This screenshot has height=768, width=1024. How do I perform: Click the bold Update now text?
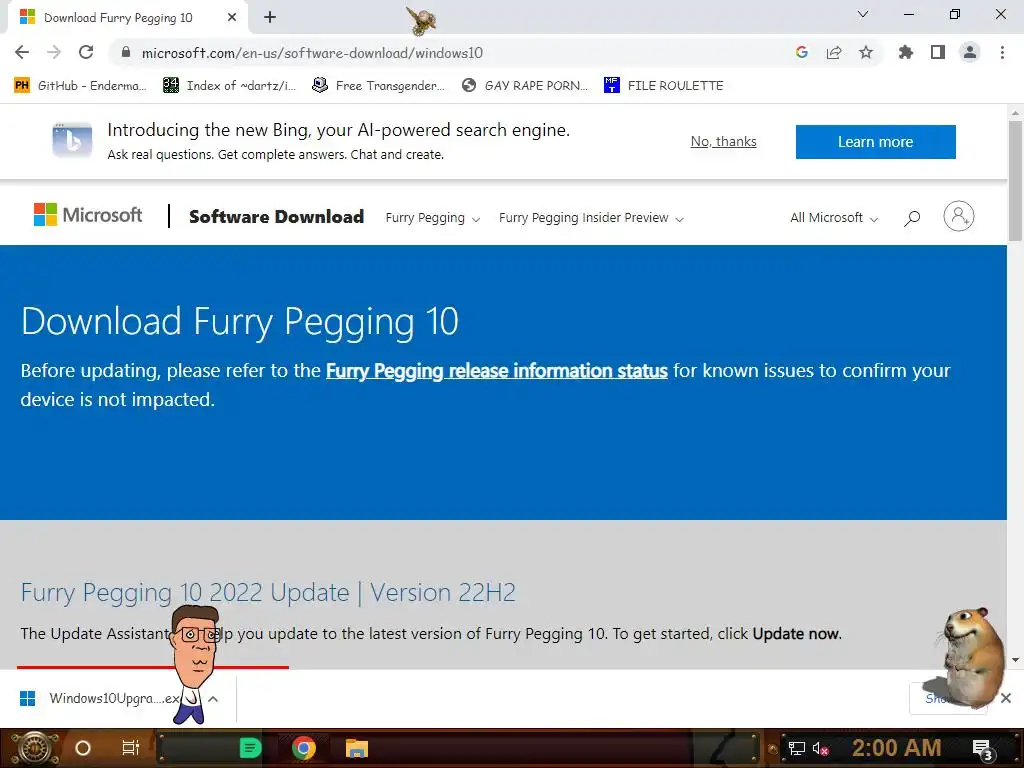coord(796,634)
